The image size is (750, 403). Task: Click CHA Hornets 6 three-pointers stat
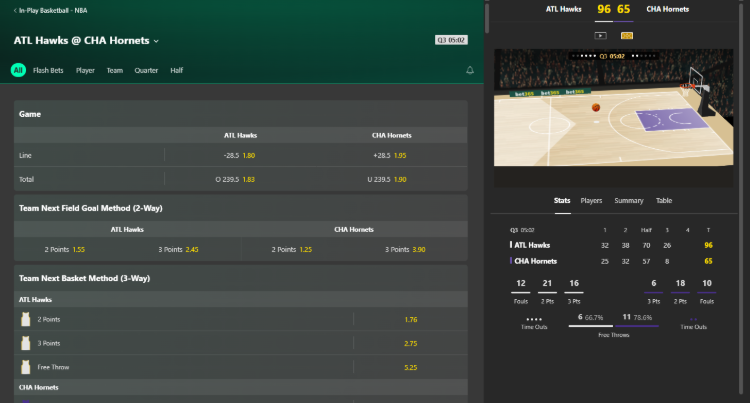tap(653, 291)
